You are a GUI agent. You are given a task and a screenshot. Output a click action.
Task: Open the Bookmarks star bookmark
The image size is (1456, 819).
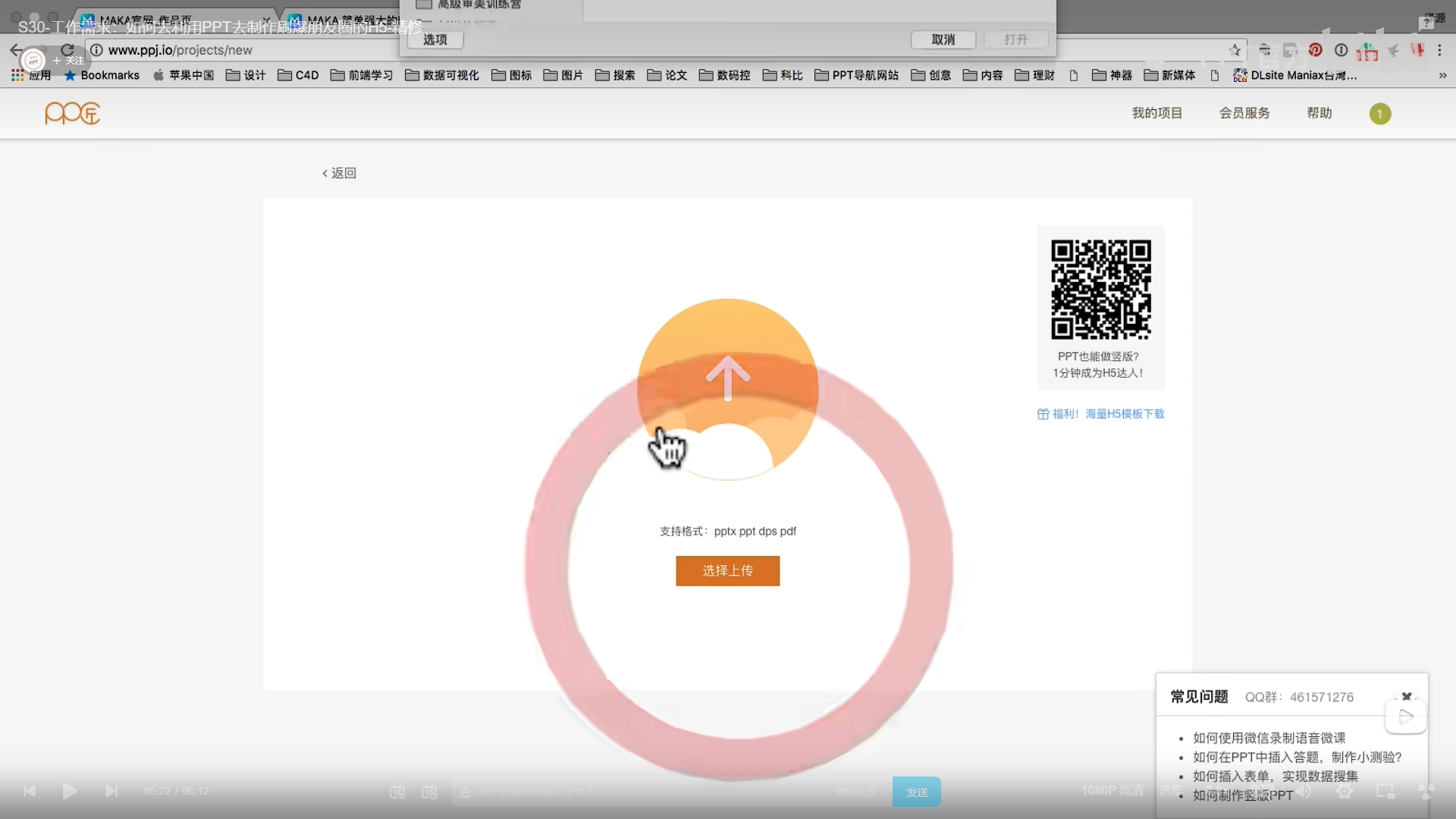pyautogui.click(x=102, y=75)
